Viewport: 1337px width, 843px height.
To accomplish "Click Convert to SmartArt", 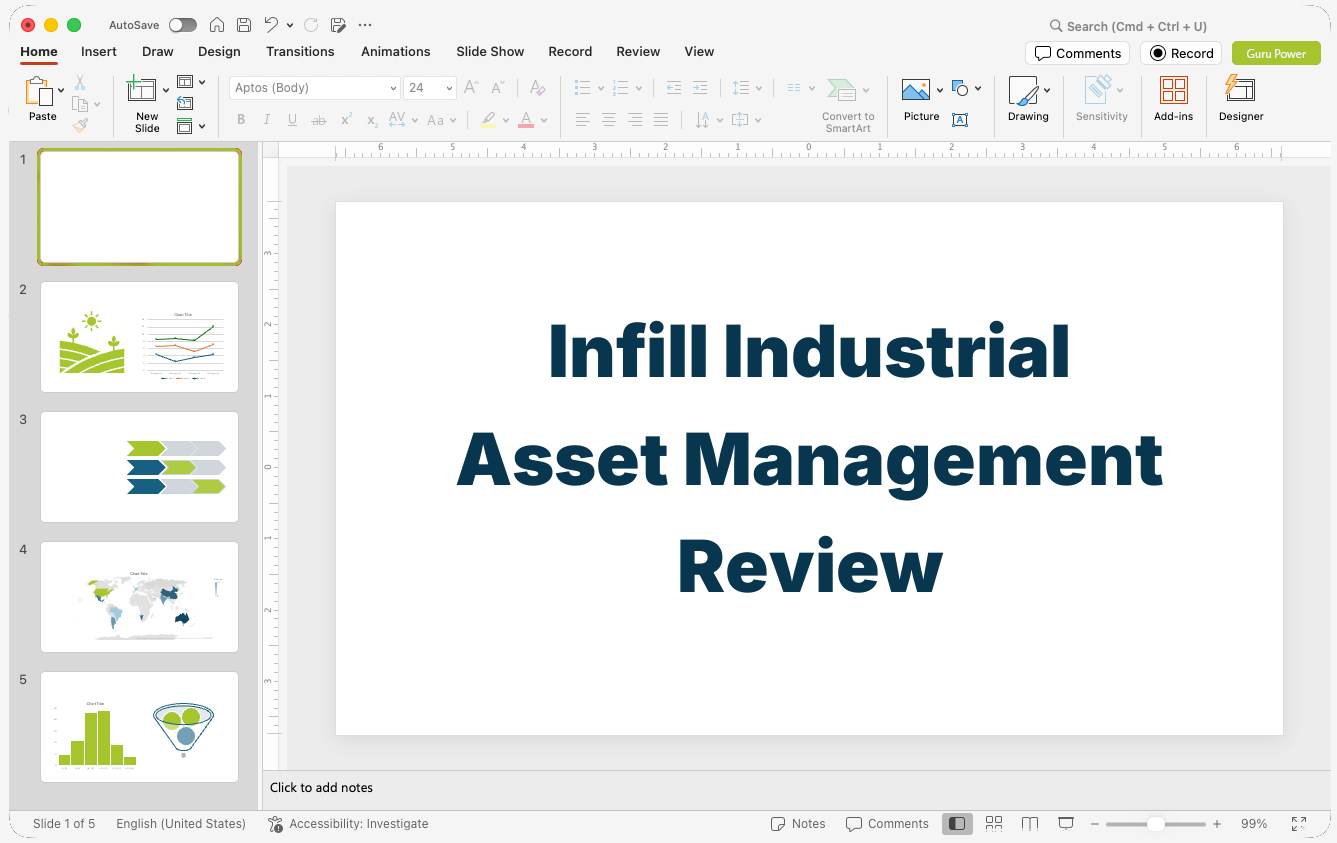I will pos(847,105).
